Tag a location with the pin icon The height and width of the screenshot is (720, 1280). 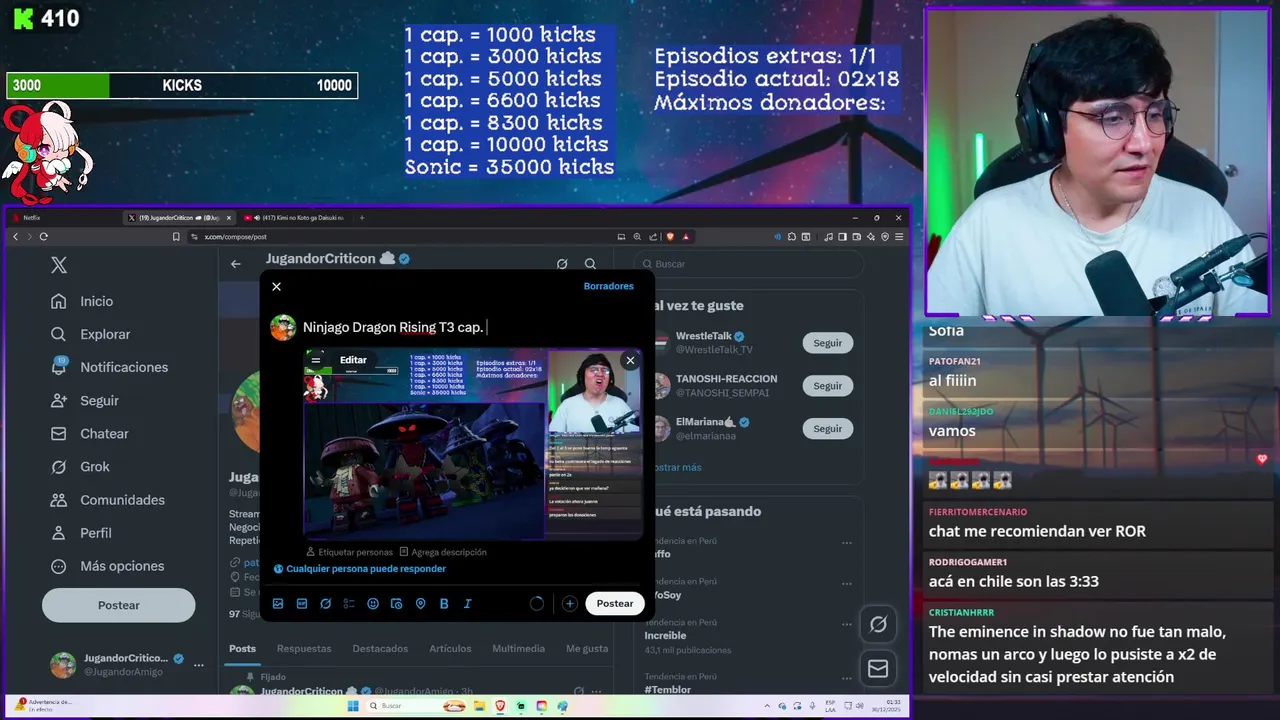[420, 604]
